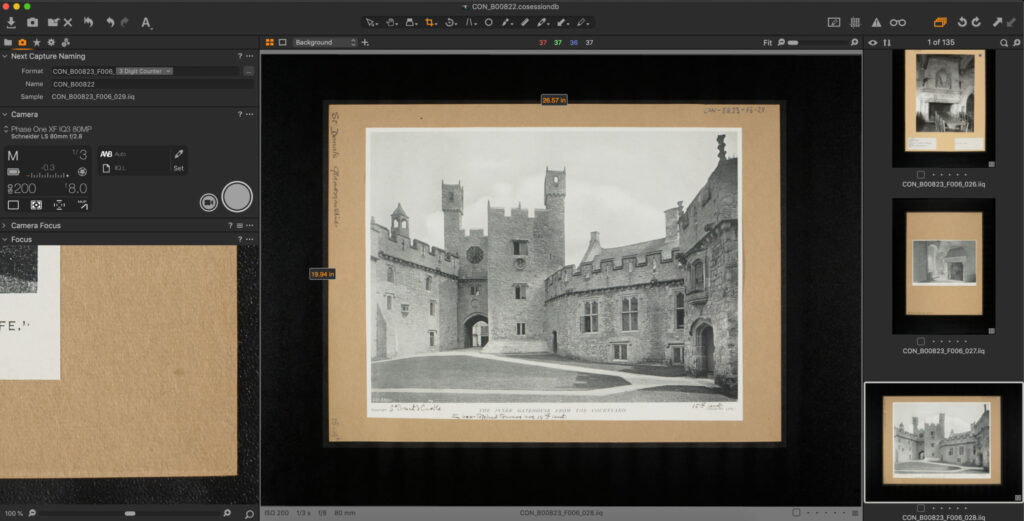Switch viewer to single image mode
The height and width of the screenshot is (521, 1024).
[283, 42]
